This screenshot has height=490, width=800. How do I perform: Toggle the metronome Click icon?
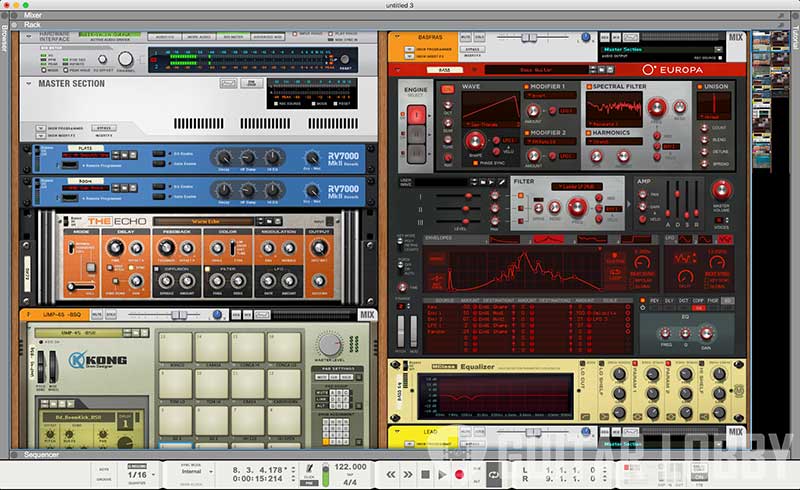309,469
